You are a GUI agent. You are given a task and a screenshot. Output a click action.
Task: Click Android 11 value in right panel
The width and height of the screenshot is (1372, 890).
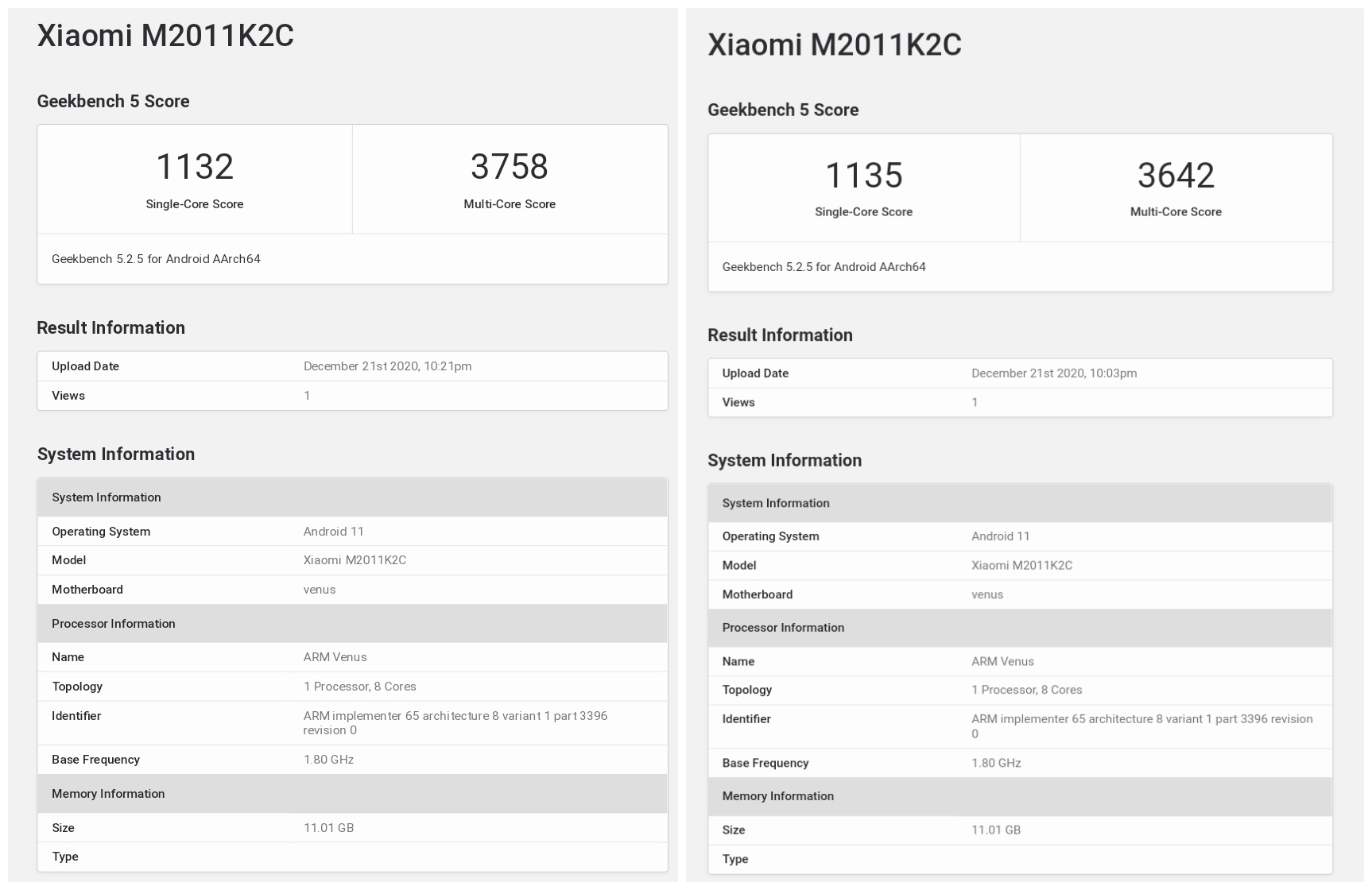(1000, 536)
